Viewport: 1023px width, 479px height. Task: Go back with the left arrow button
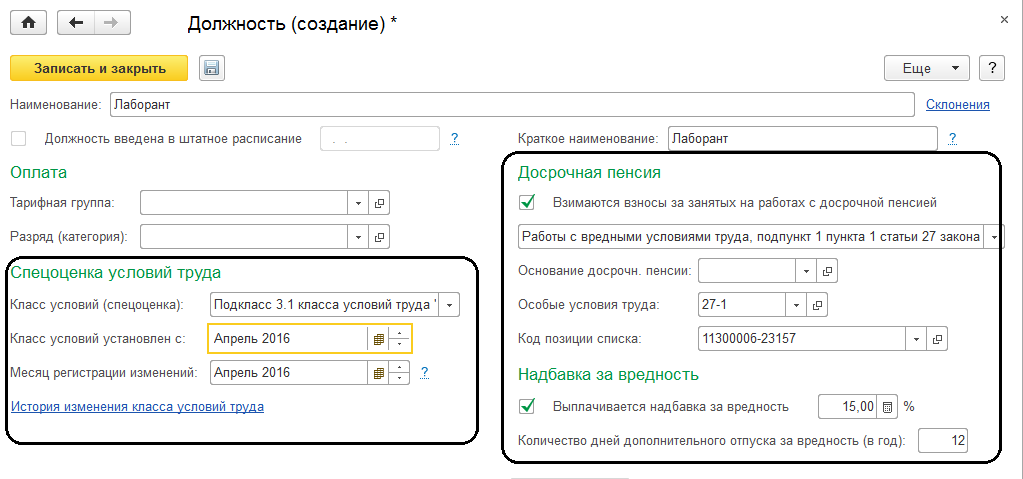pyautogui.click(x=76, y=23)
